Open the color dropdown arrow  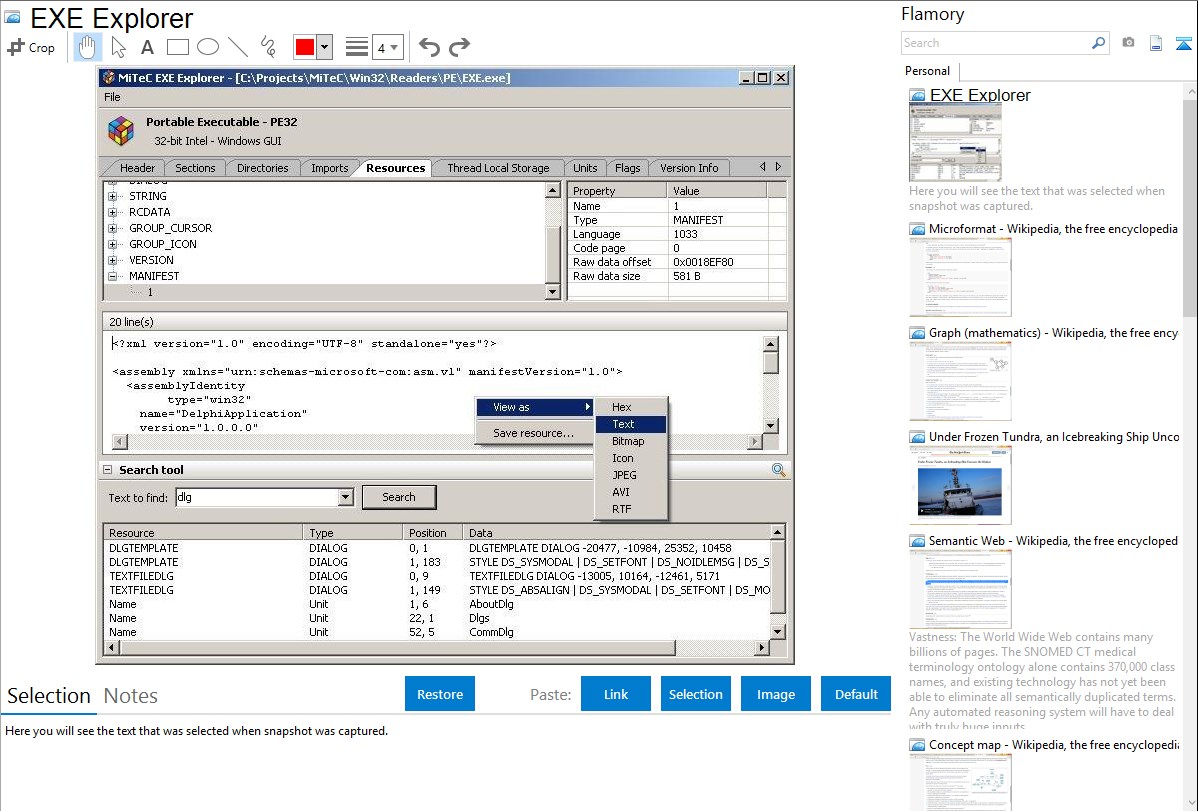pyautogui.click(x=325, y=47)
